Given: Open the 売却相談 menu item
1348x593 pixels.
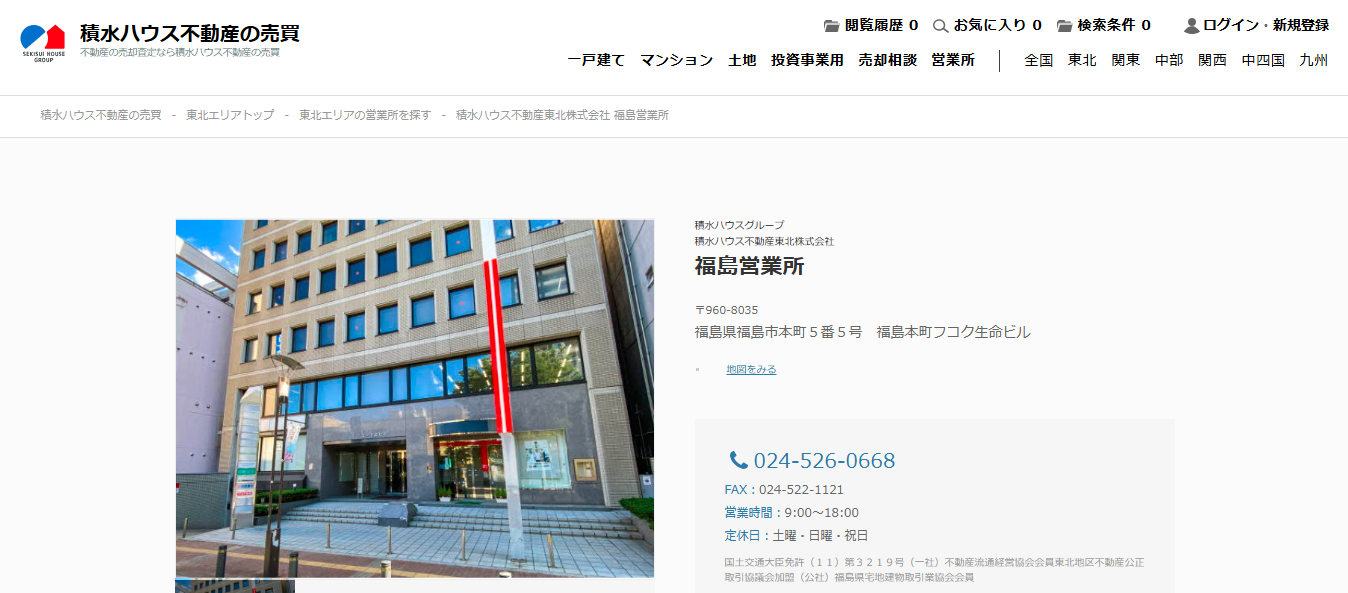Looking at the screenshot, I should (887, 60).
